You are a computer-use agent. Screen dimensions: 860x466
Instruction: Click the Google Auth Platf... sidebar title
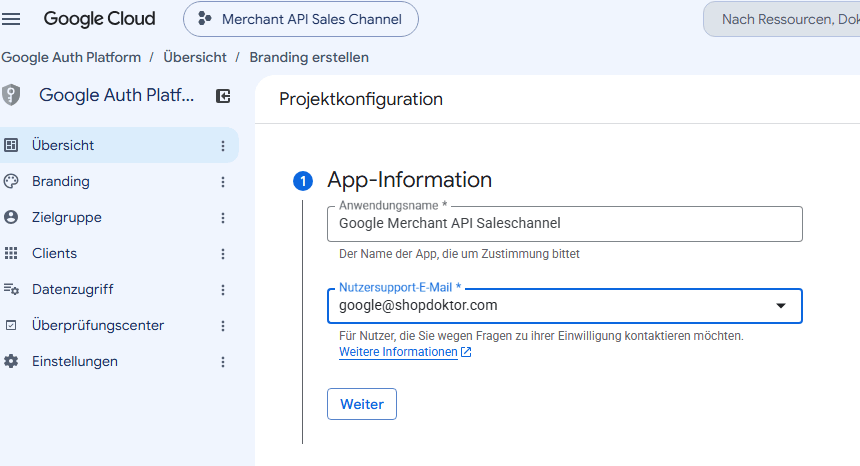pyautogui.click(x=116, y=95)
